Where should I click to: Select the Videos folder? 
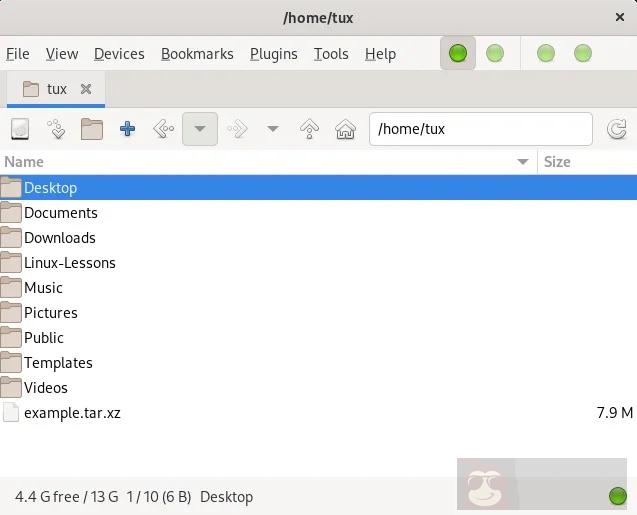click(318, 387)
